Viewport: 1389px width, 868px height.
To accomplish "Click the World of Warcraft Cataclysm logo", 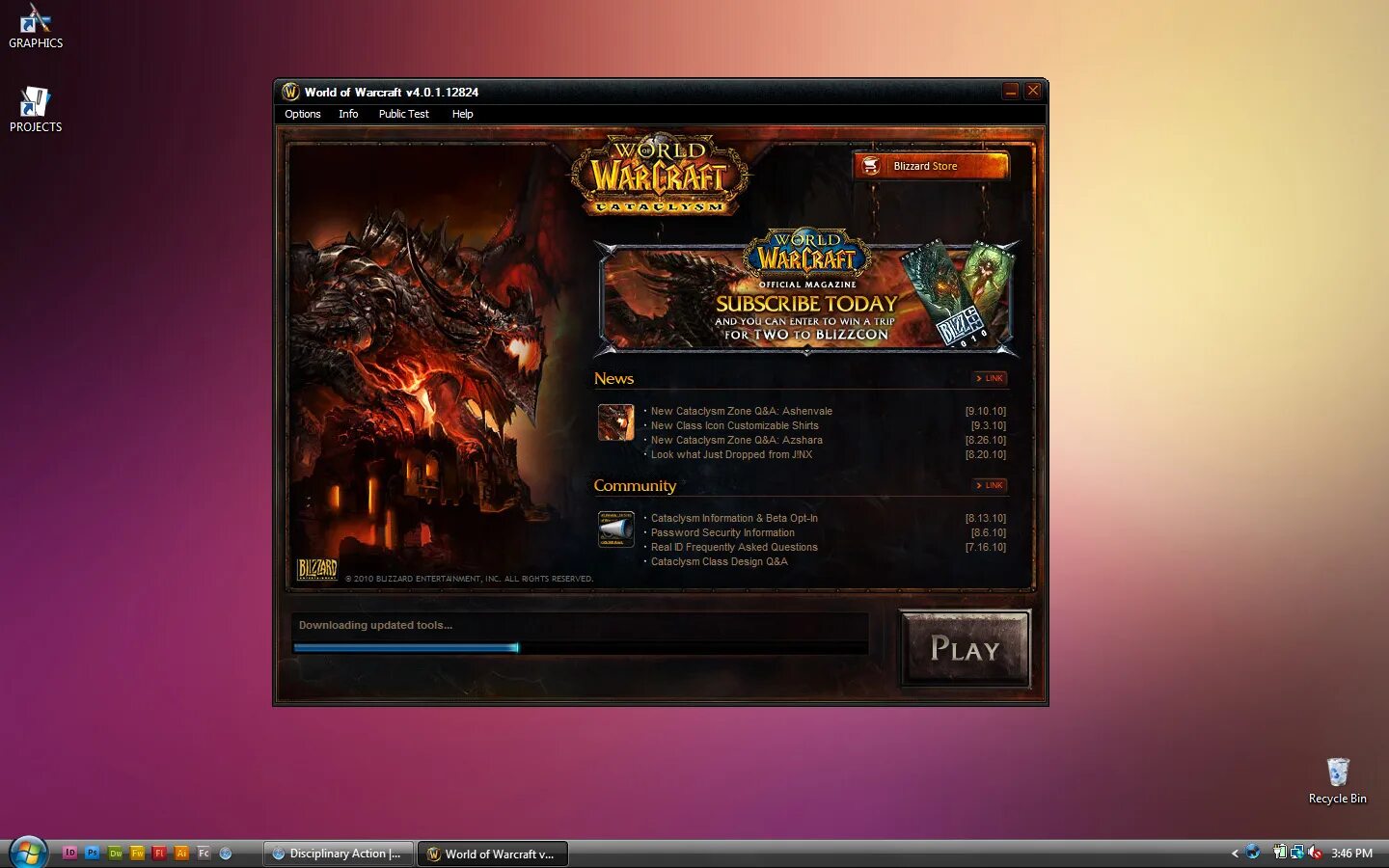I will 660,174.
